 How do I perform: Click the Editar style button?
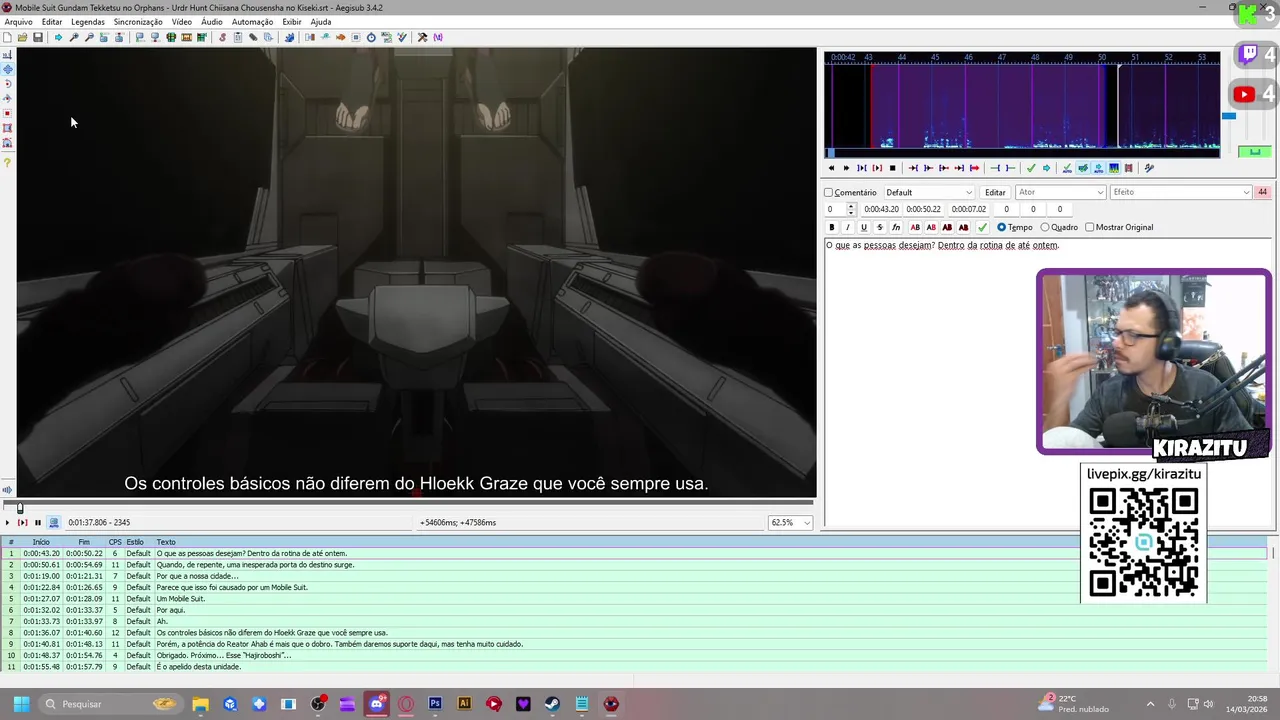995,192
